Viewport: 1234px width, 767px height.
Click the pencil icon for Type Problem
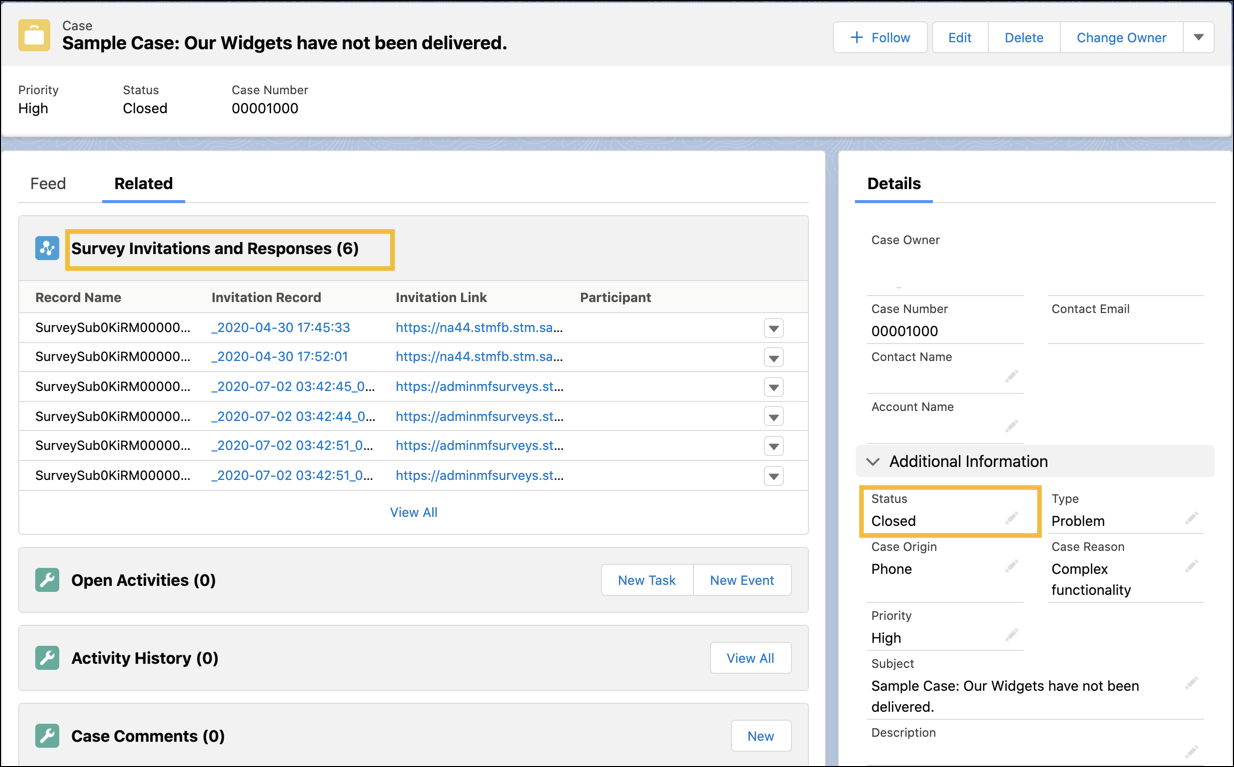pos(1192,518)
